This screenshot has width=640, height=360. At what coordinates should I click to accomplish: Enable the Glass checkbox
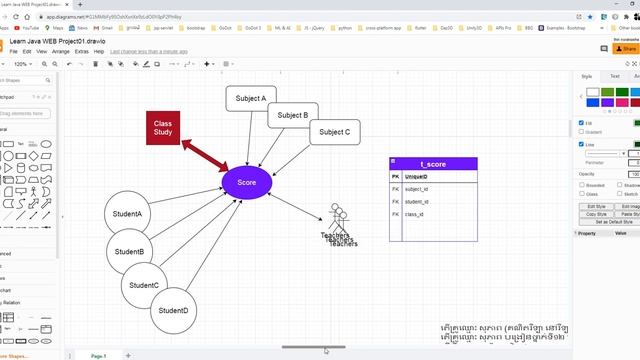tap(582, 194)
